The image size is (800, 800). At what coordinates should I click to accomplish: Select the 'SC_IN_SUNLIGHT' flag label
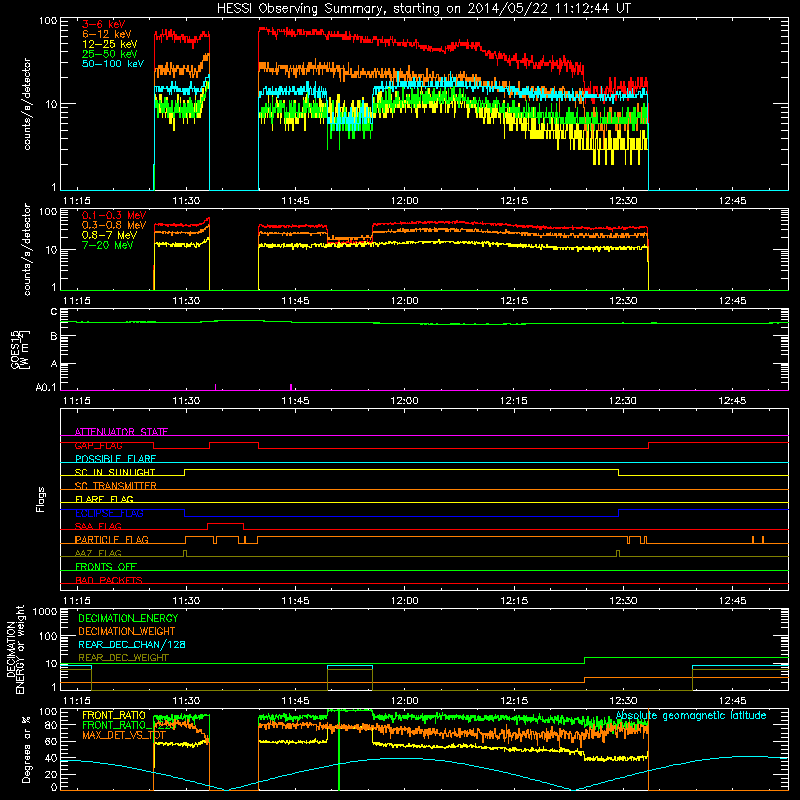115,472
